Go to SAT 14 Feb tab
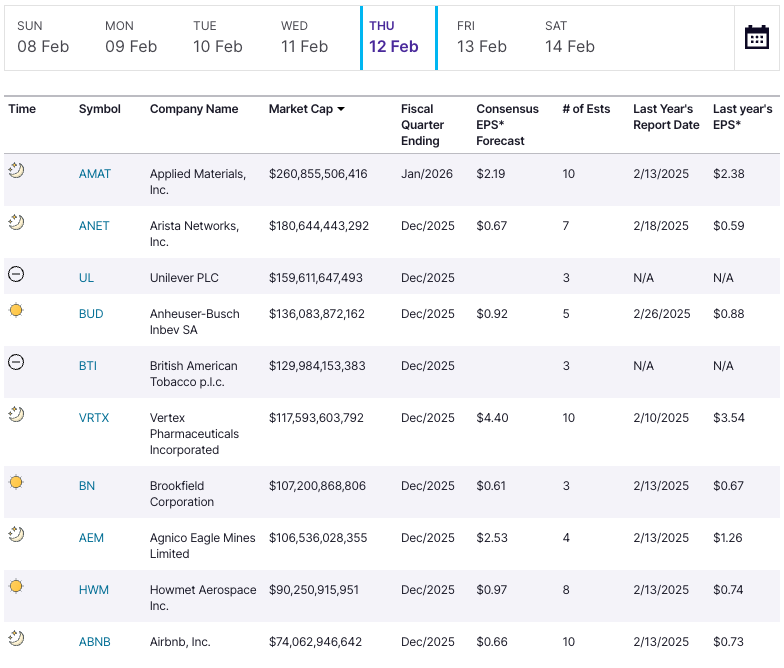Screen dimensions: 784x668 pyautogui.click(x=569, y=37)
